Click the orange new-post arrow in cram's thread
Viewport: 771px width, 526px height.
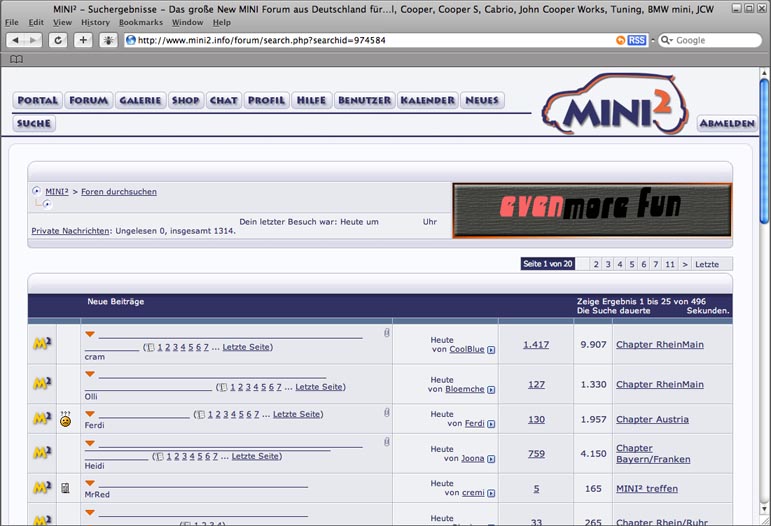[x=90, y=333]
